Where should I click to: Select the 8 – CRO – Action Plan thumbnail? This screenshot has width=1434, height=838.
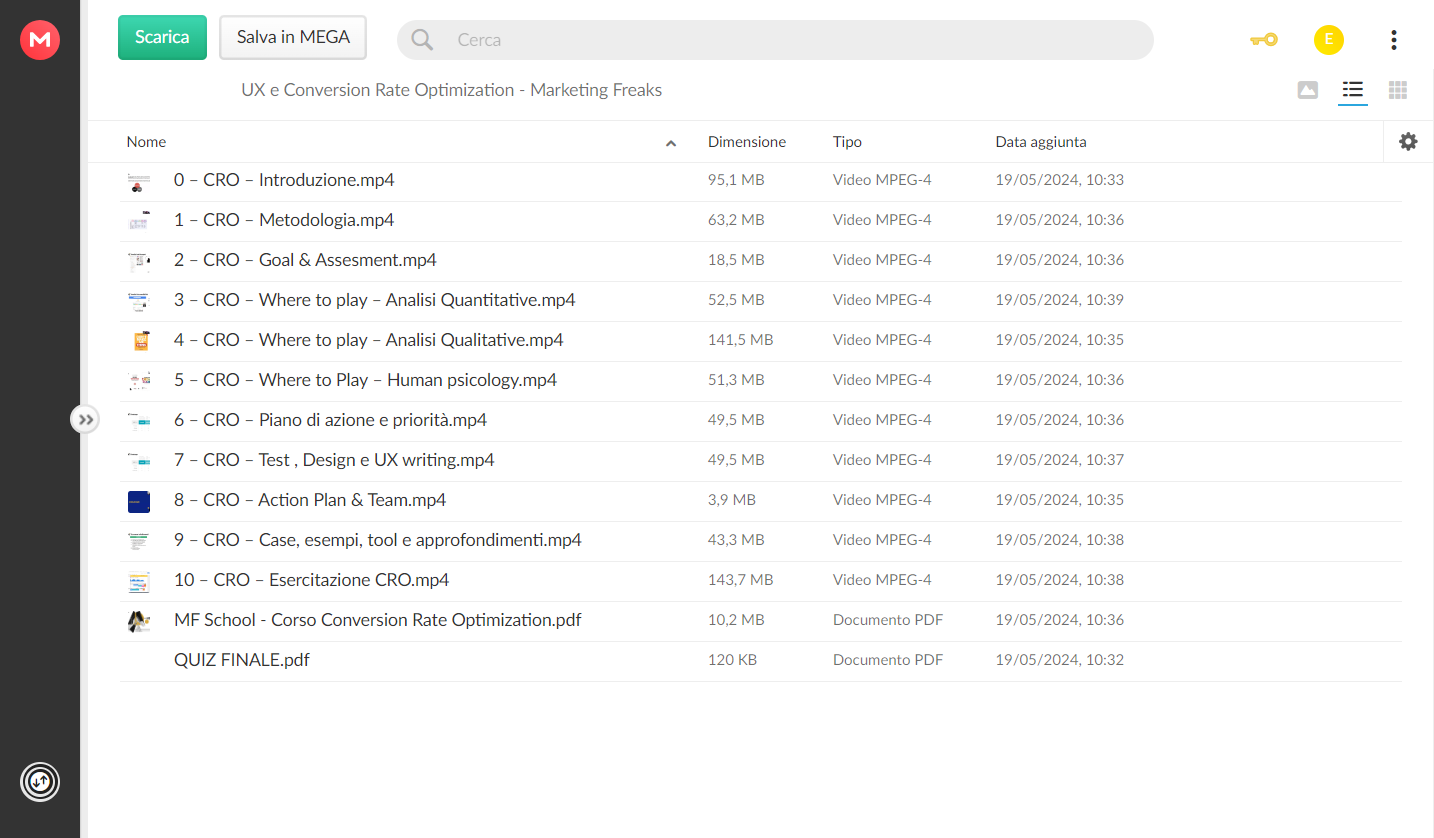(139, 501)
